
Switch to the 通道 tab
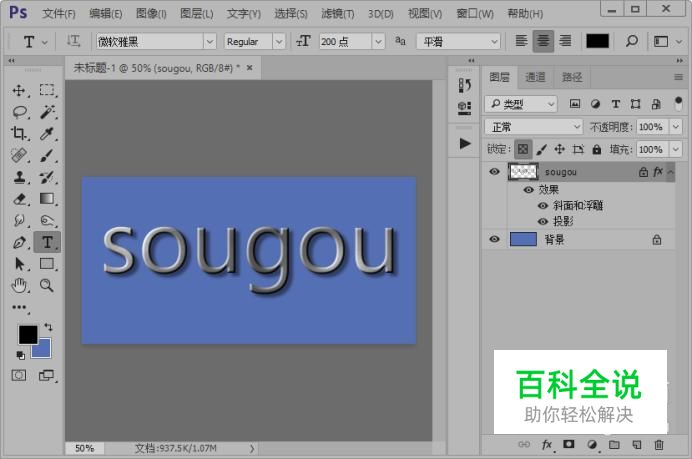click(535, 77)
